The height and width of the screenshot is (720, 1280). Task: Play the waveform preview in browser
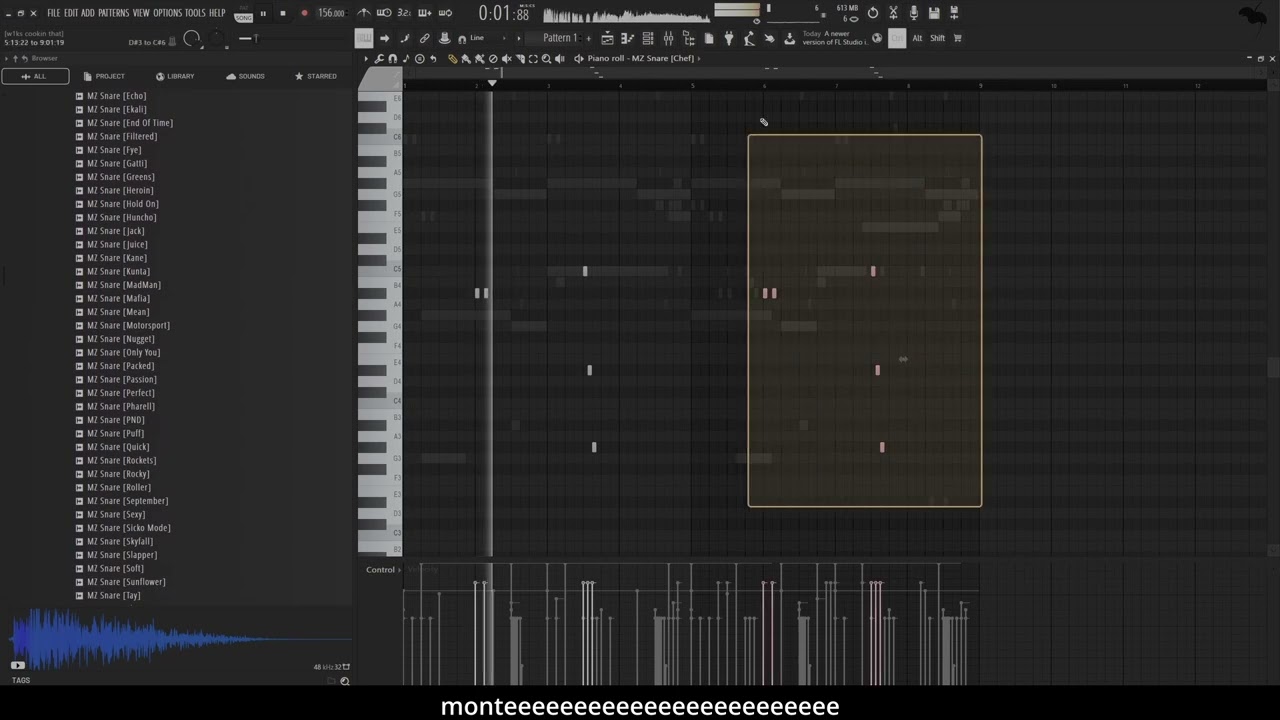18,665
